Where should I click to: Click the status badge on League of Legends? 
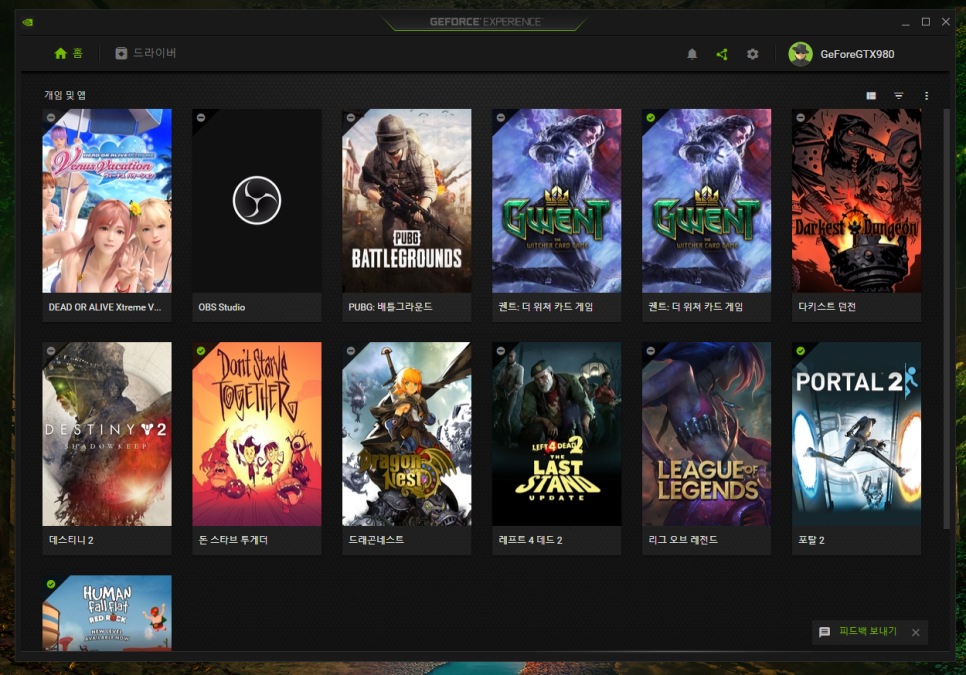pos(651,350)
